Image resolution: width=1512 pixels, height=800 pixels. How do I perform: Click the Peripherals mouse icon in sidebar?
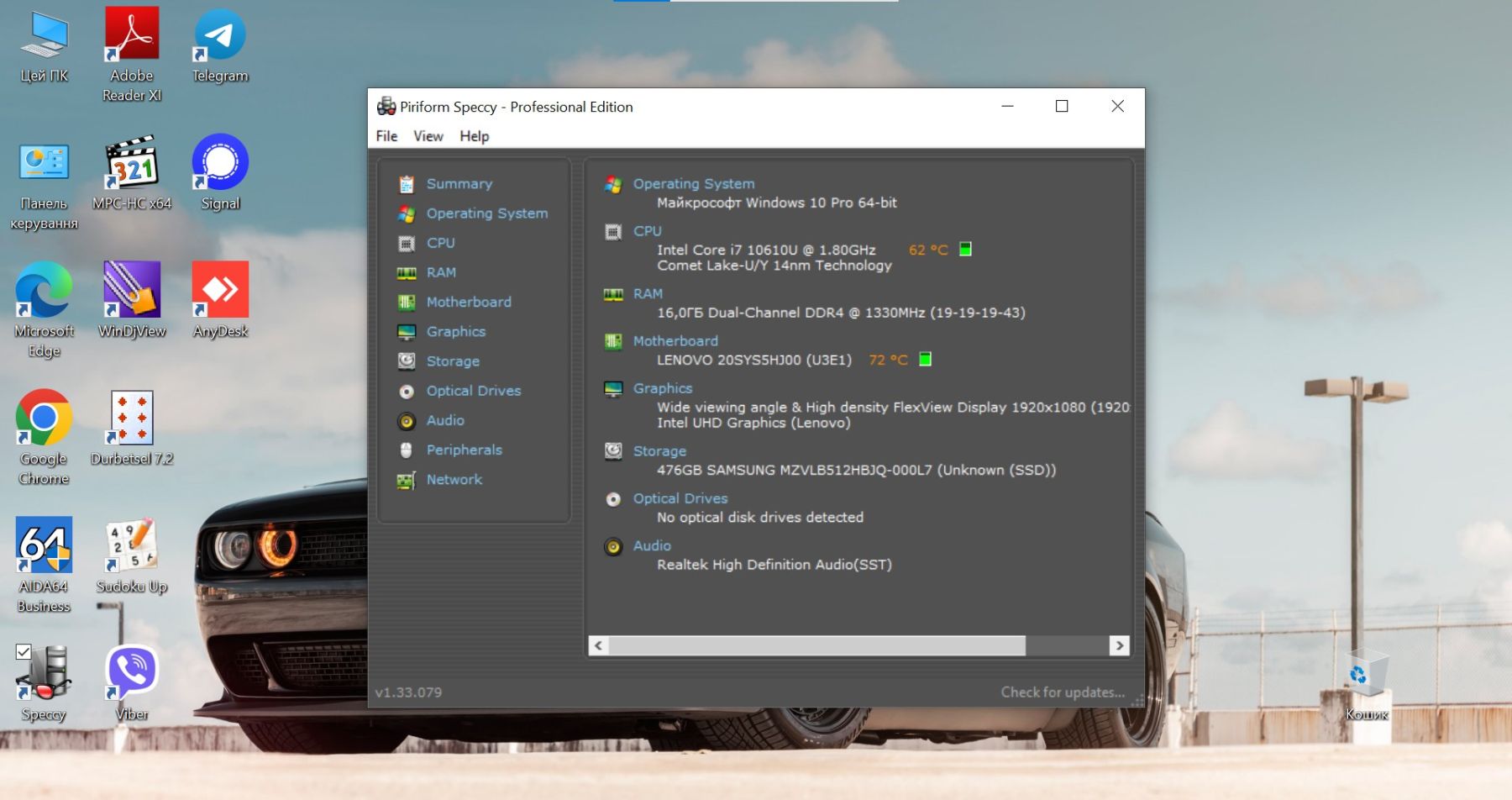click(407, 450)
